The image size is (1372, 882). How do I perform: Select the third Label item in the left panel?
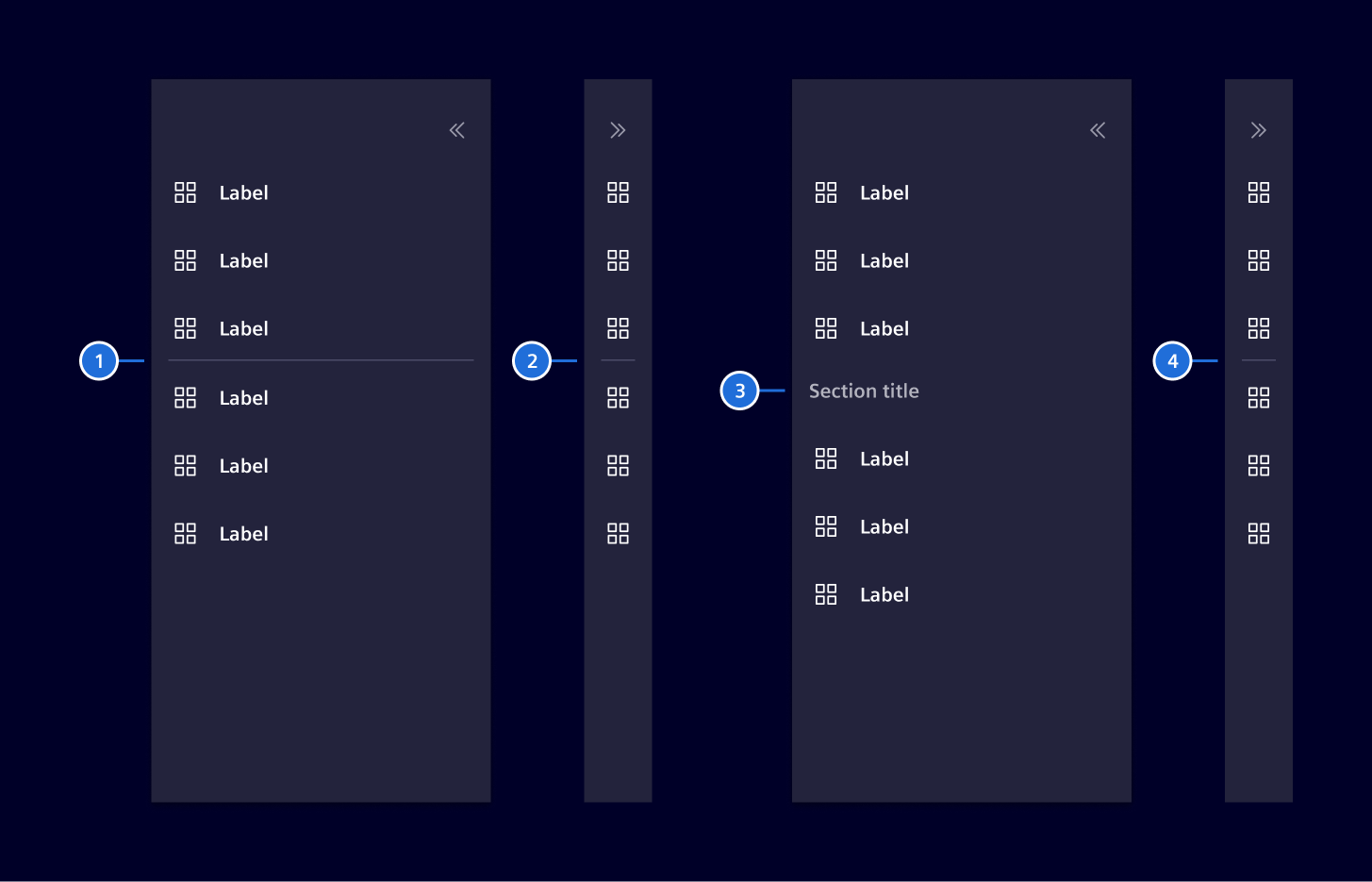pos(243,328)
